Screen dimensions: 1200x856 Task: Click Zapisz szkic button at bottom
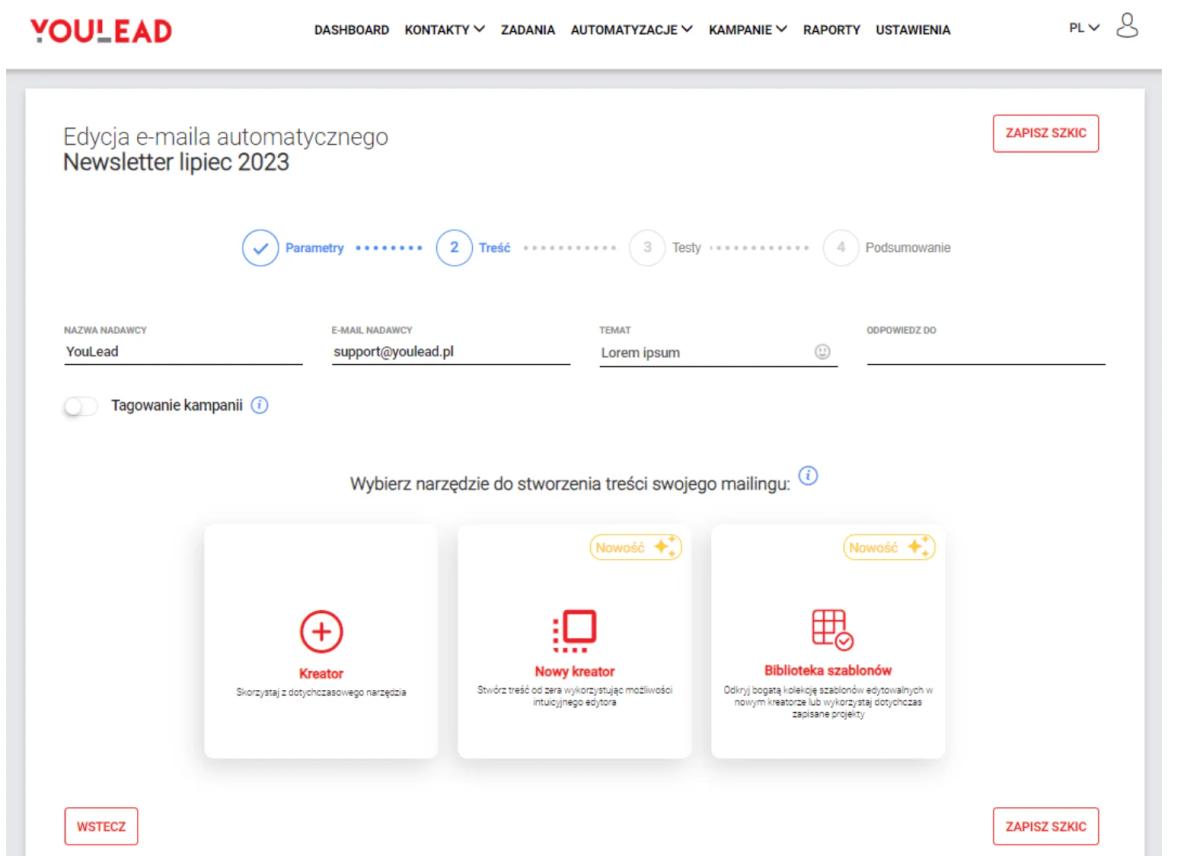(1045, 826)
